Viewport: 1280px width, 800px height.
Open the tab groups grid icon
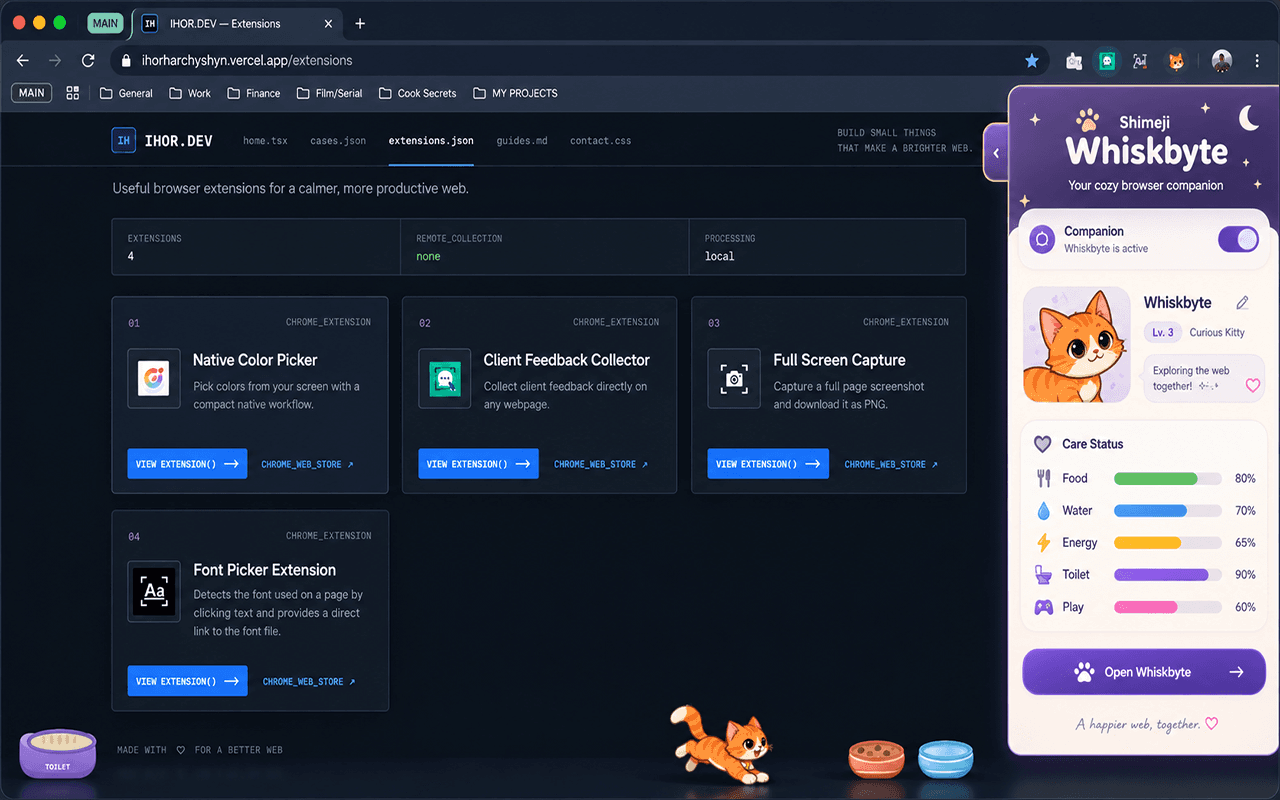point(72,93)
